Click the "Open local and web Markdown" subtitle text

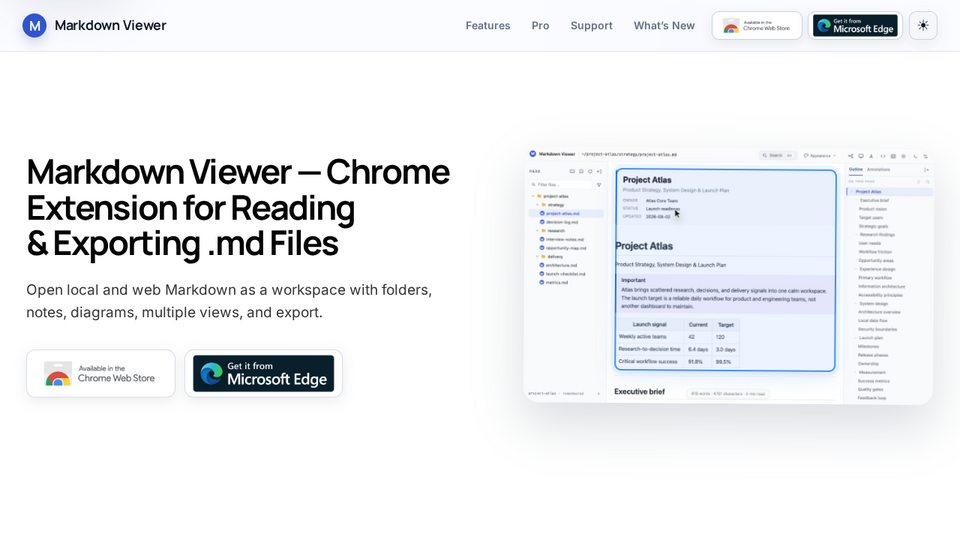(229, 301)
